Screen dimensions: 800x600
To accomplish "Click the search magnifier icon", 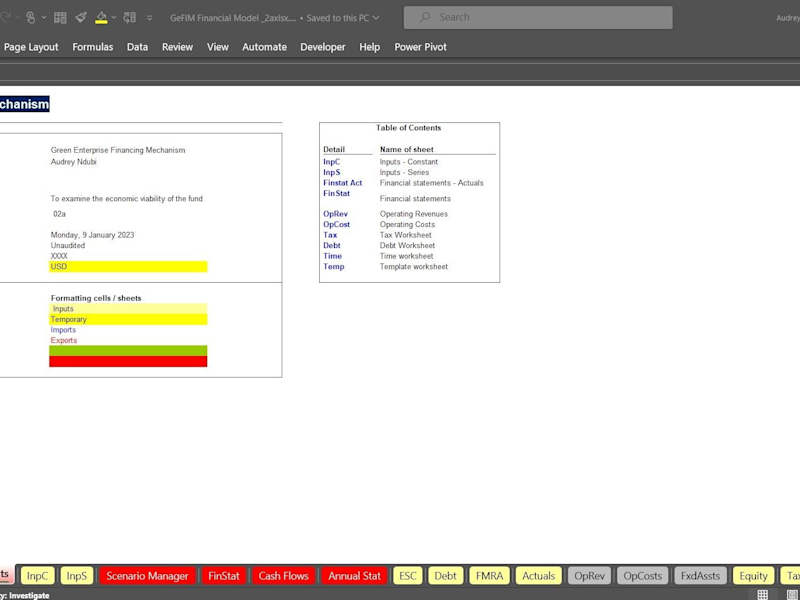I will point(424,17).
